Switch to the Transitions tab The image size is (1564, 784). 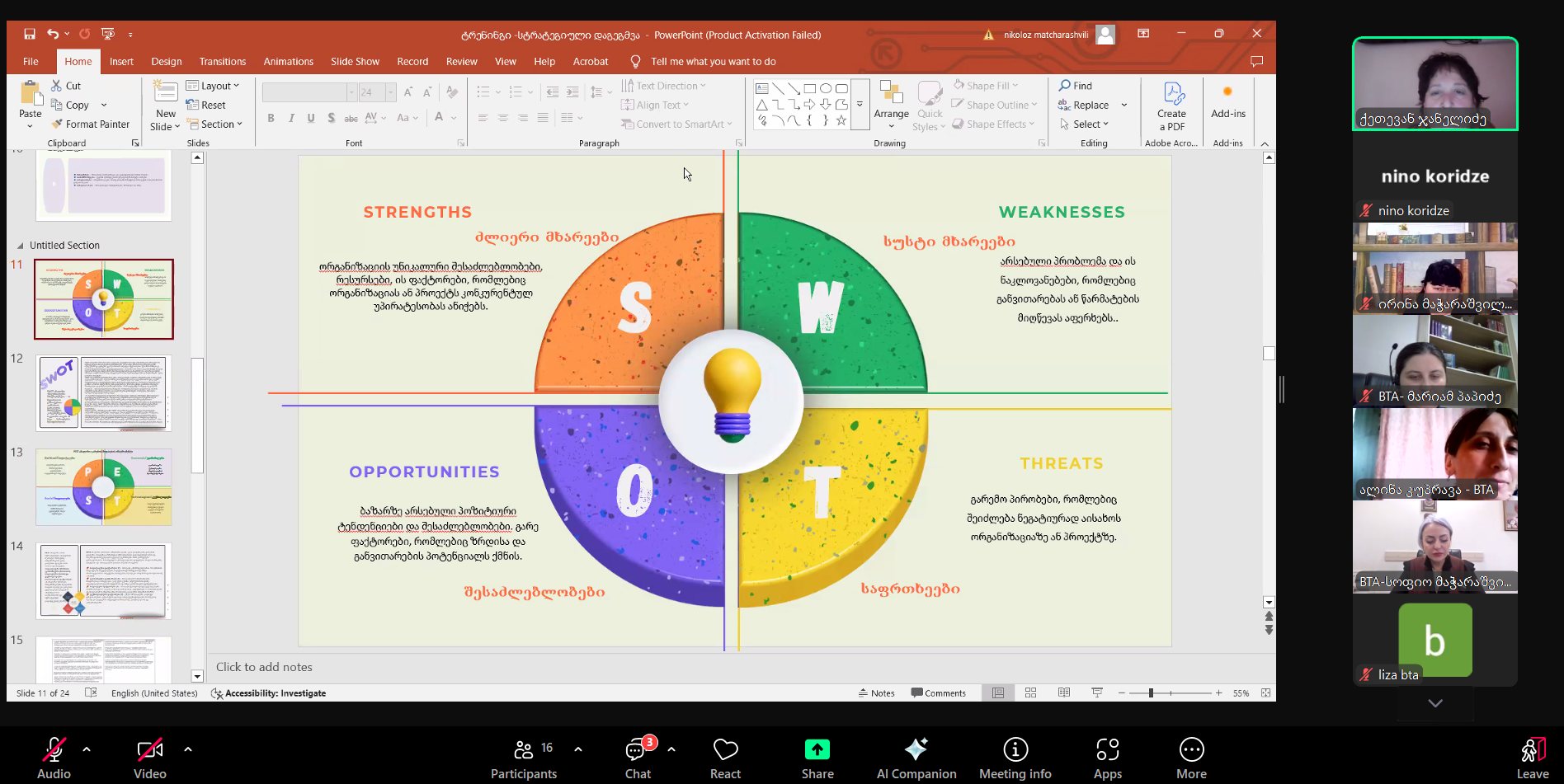pyautogui.click(x=222, y=62)
